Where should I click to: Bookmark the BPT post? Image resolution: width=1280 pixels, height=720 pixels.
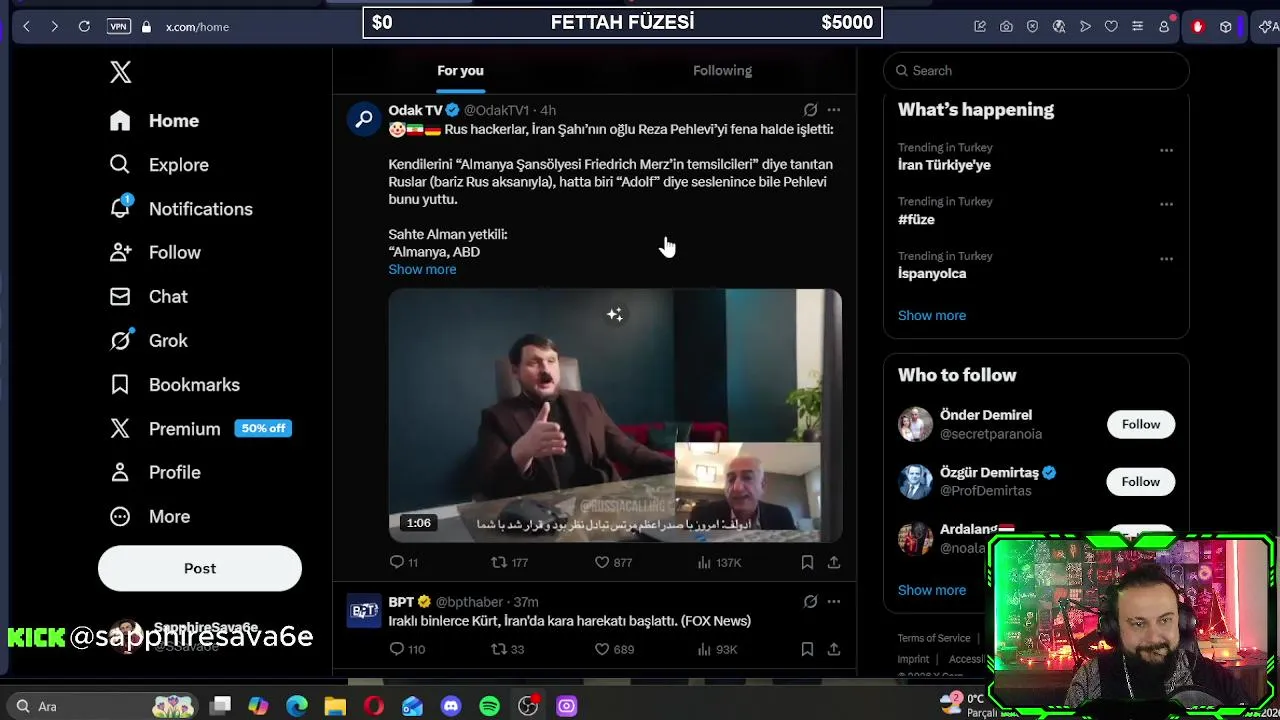pos(807,650)
